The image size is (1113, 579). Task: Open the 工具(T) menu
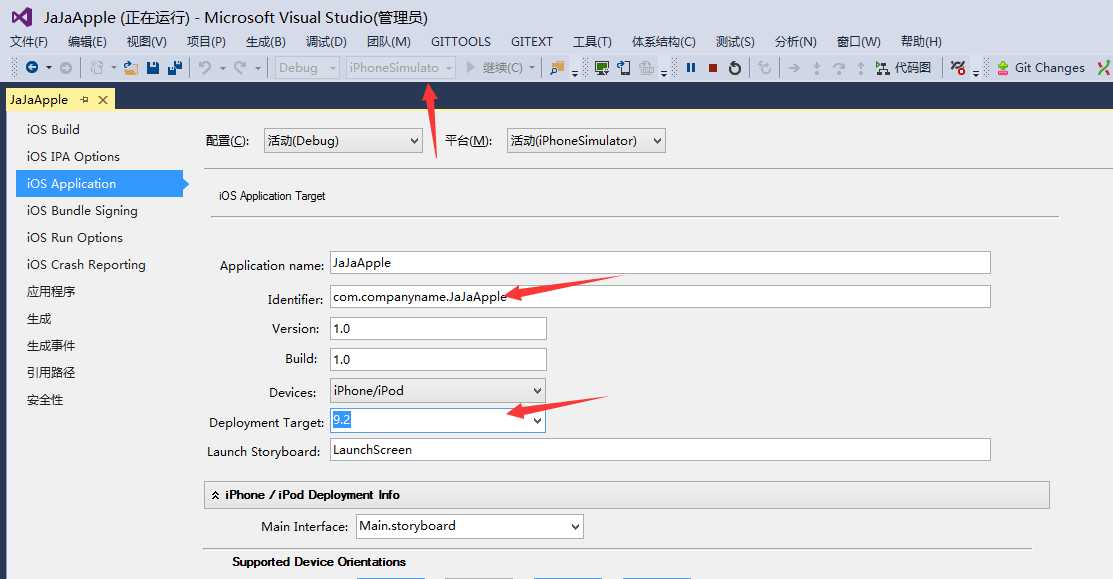click(x=592, y=41)
